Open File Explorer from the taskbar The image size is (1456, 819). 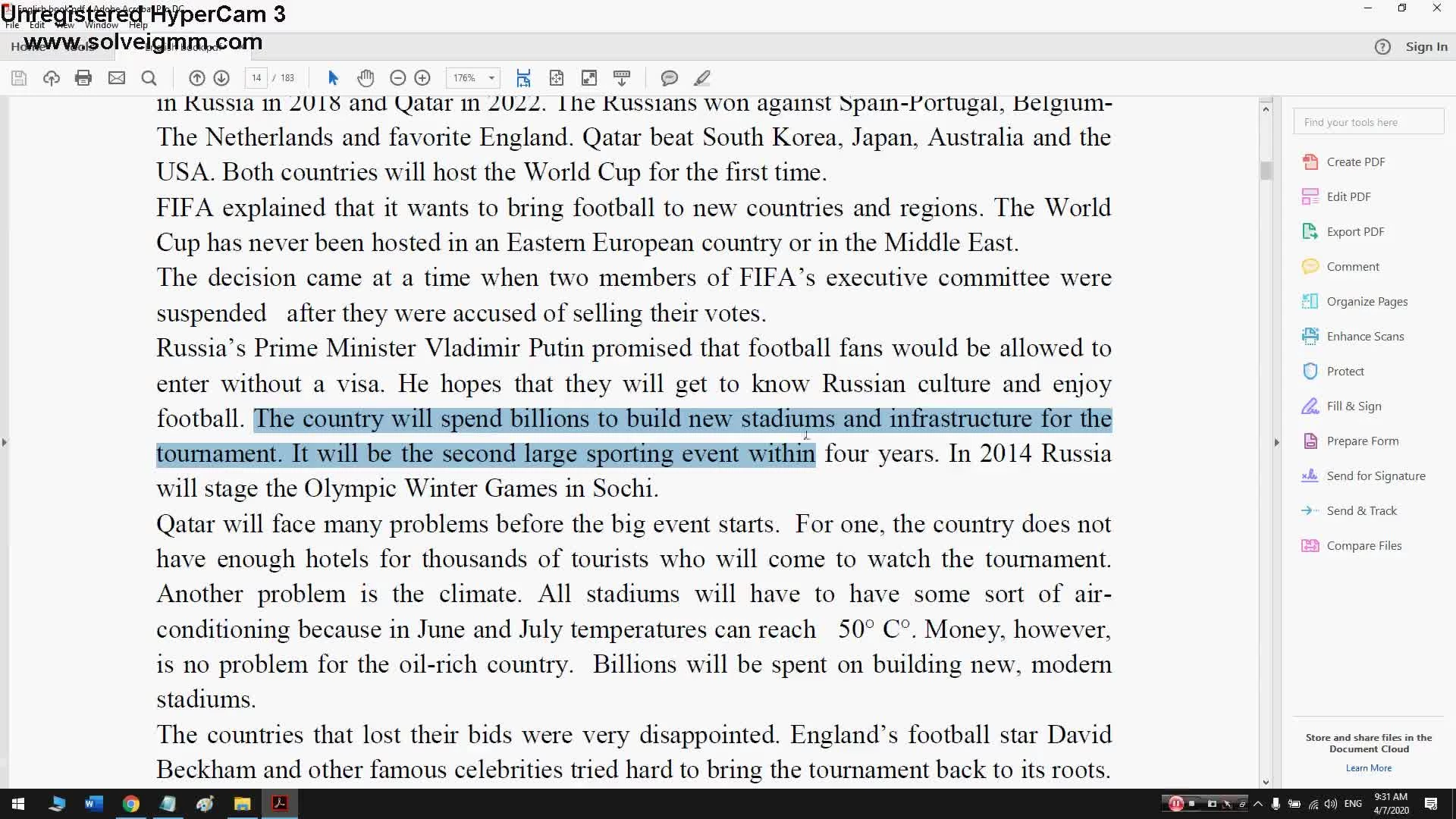click(x=242, y=804)
